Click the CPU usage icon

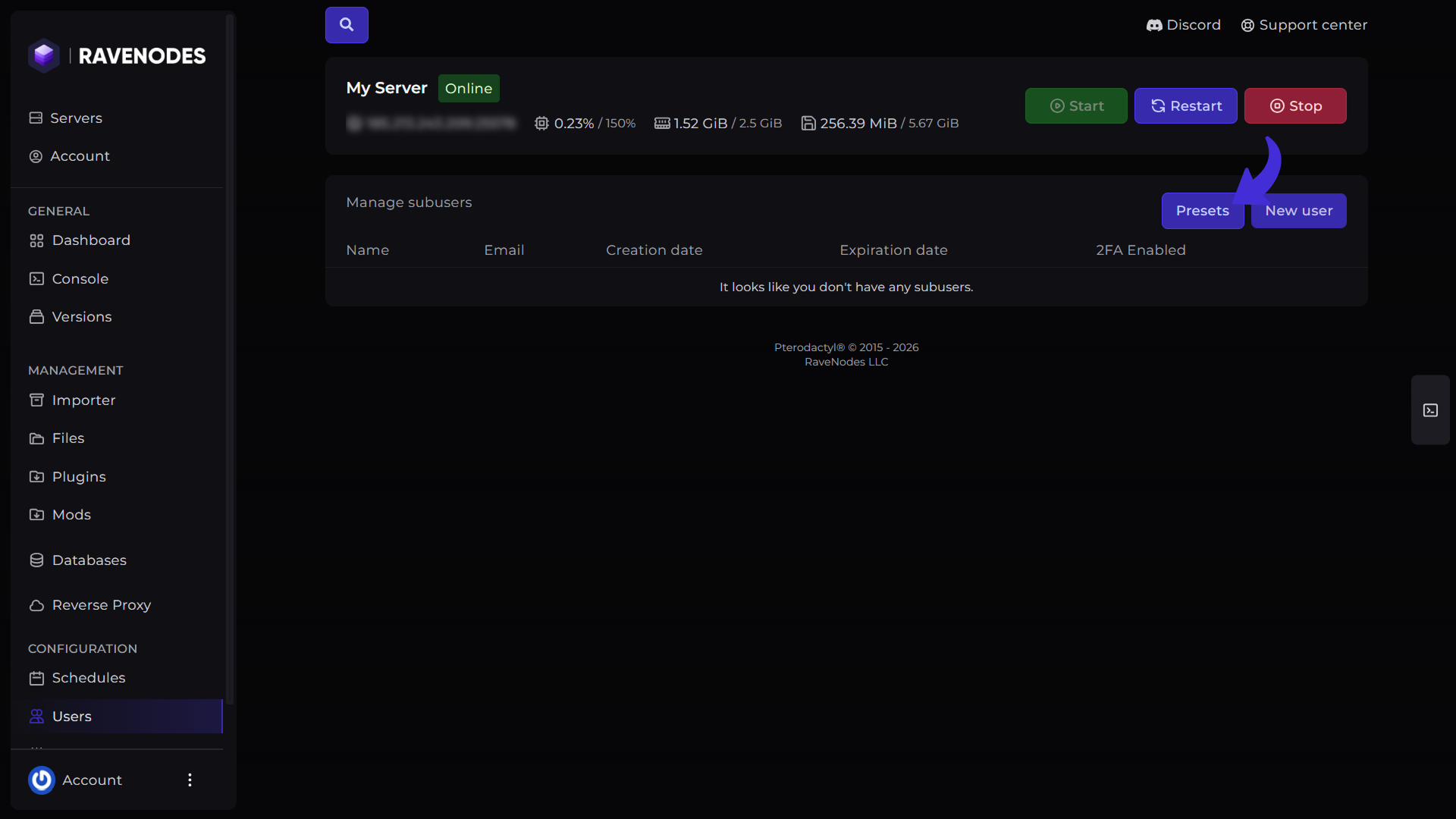(x=541, y=123)
